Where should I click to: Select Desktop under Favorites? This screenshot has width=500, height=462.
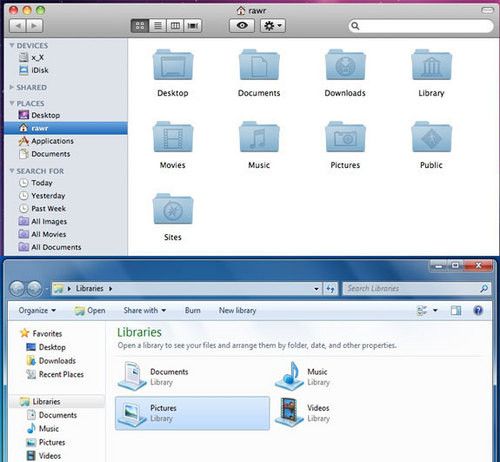(x=46, y=347)
